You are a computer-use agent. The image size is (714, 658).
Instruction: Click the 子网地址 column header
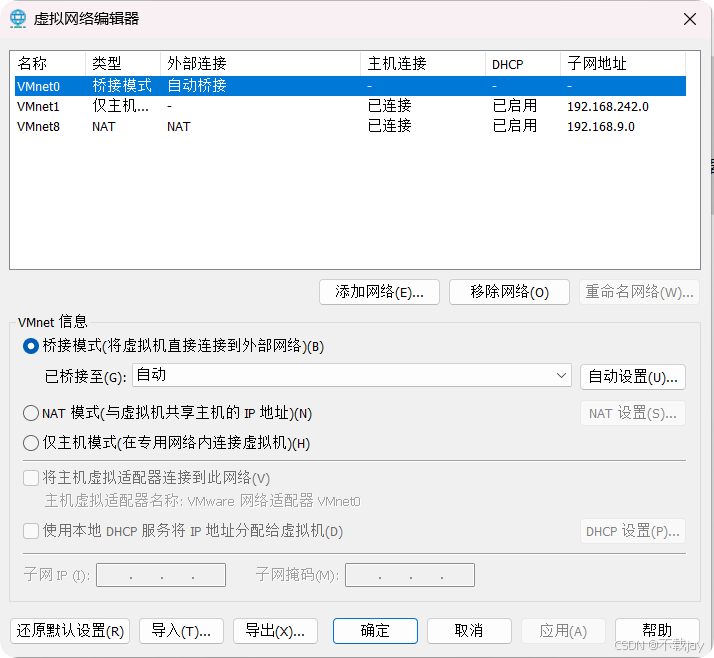tap(622, 63)
